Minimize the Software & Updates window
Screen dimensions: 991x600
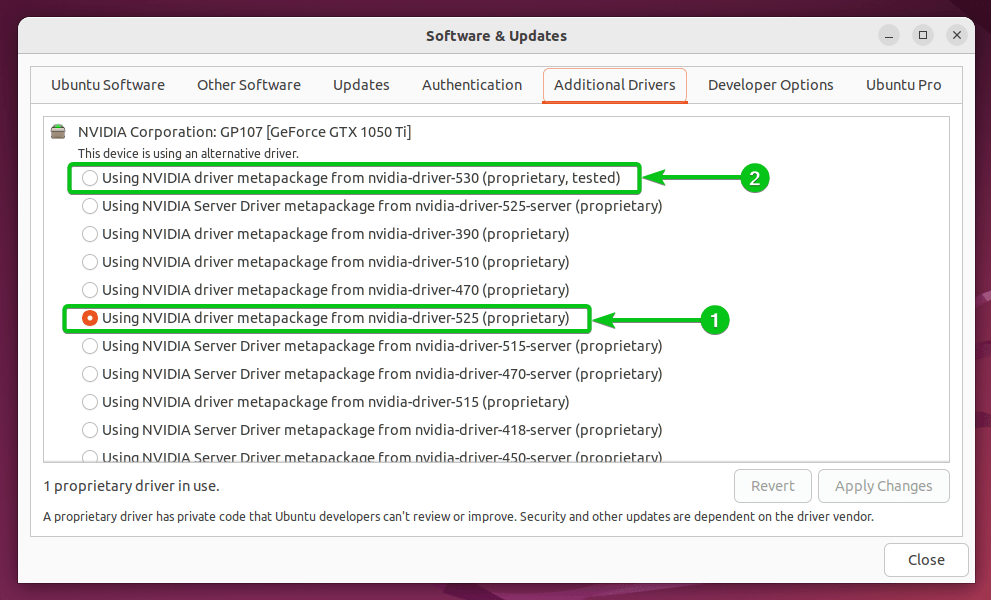click(889, 35)
